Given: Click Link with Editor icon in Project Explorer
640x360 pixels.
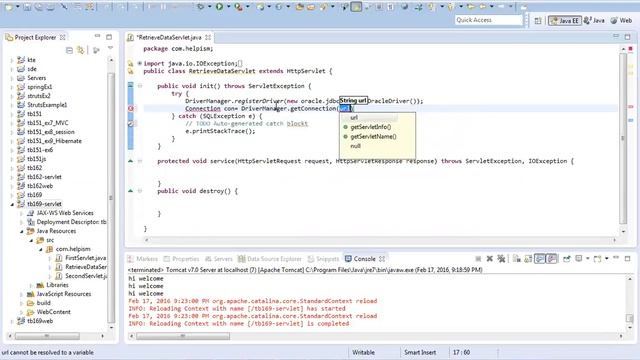Looking at the screenshot, I should pyautogui.click(x=81, y=50).
